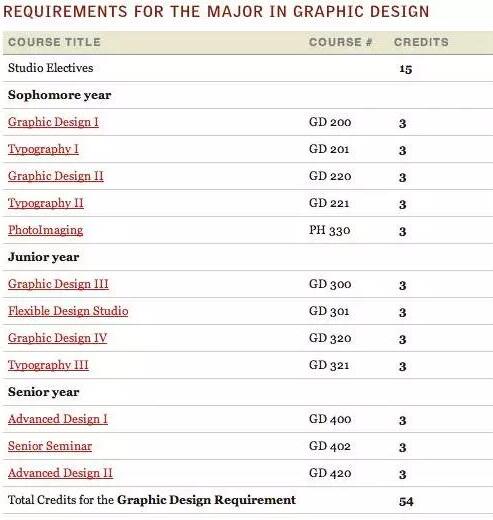Follow the Senior Seminar link

tap(50, 446)
